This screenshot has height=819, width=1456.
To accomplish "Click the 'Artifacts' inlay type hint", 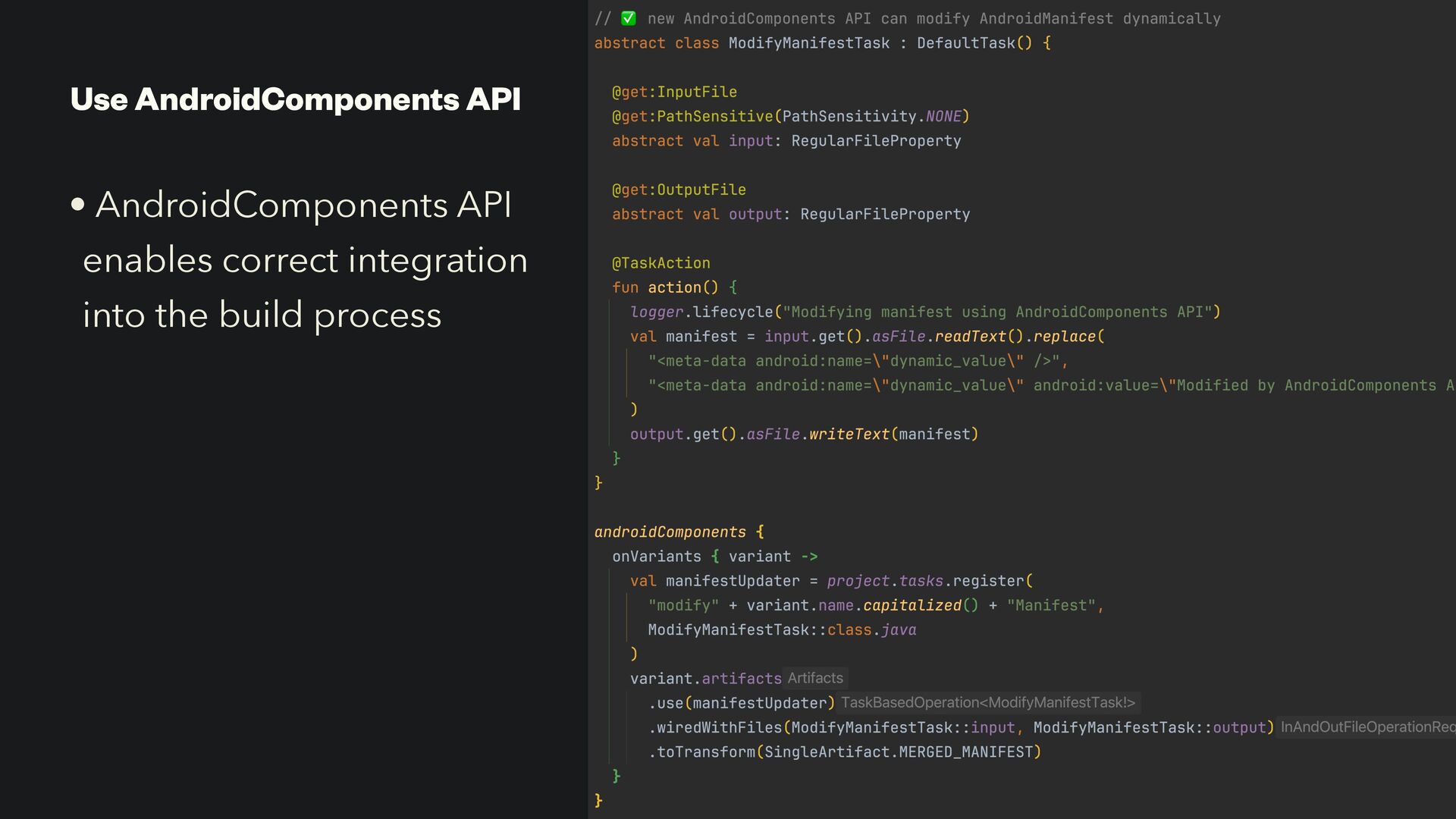I will coord(815,678).
